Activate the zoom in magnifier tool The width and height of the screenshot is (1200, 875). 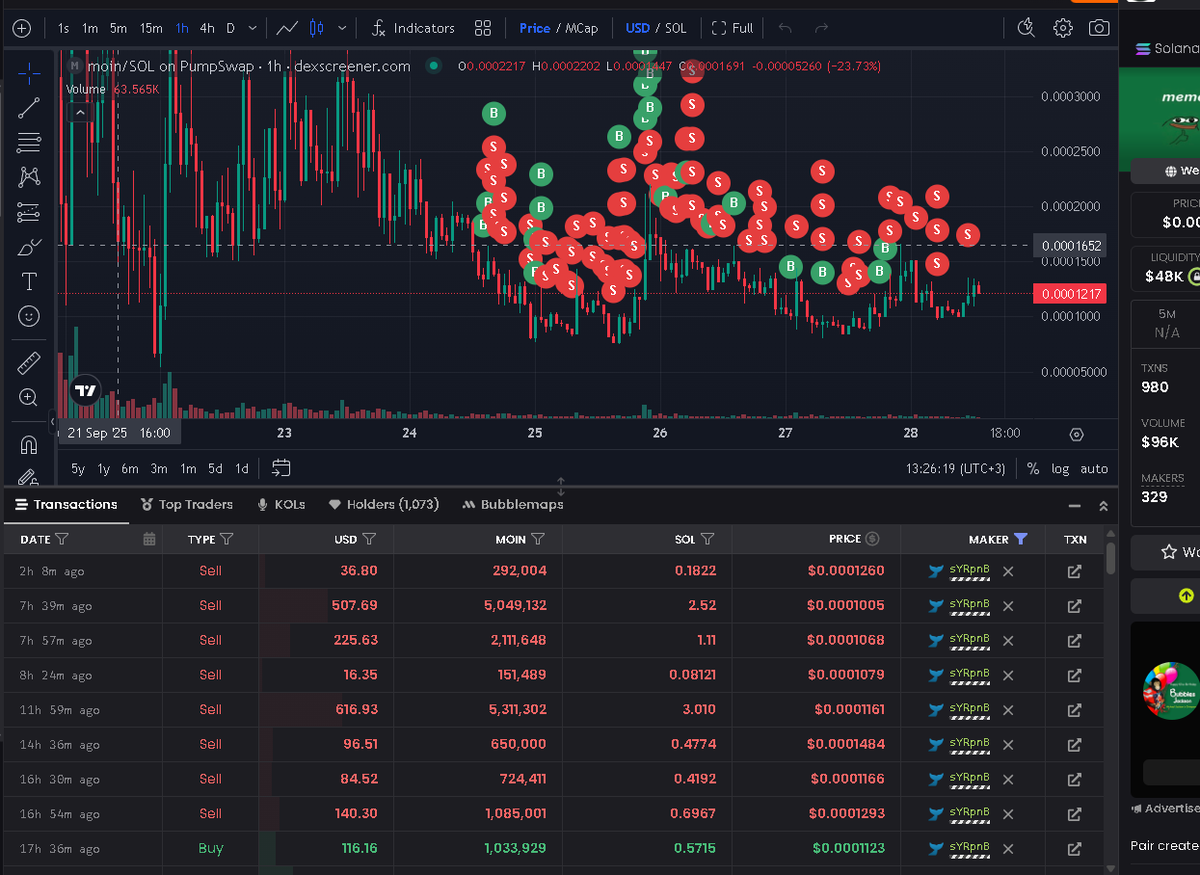tap(29, 398)
